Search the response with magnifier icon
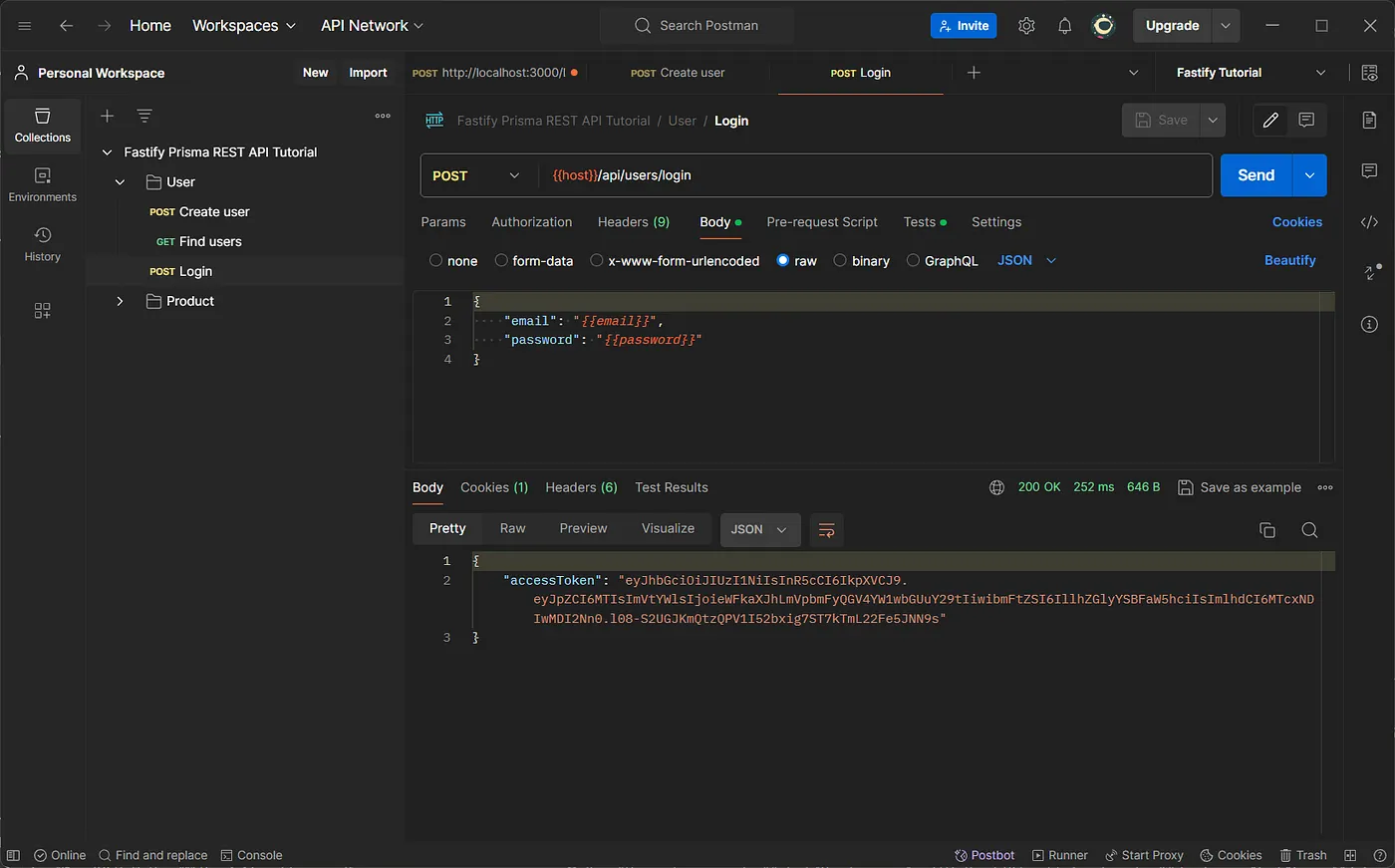The width and height of the screenshot is (1395, 868). (1309, 530)
